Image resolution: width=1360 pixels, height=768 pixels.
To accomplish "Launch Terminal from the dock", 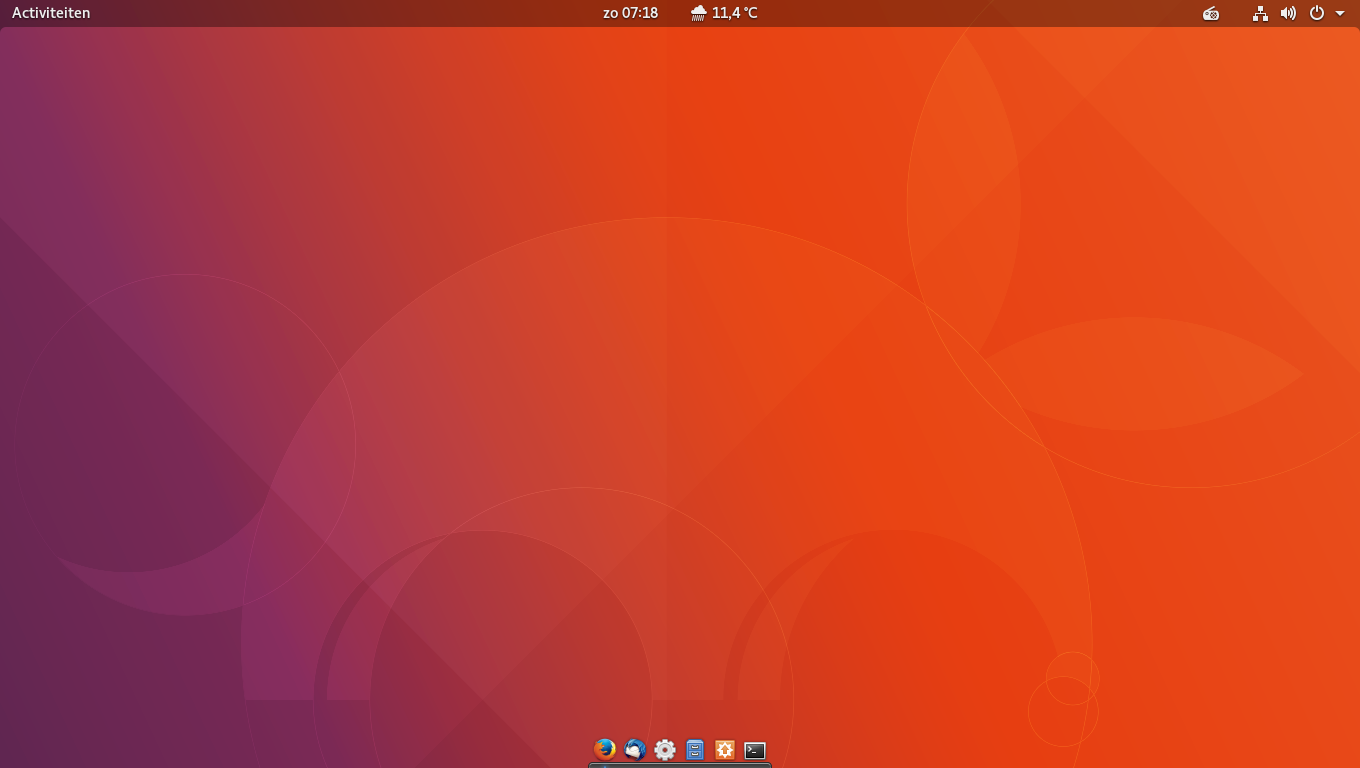I will (755, 750).
